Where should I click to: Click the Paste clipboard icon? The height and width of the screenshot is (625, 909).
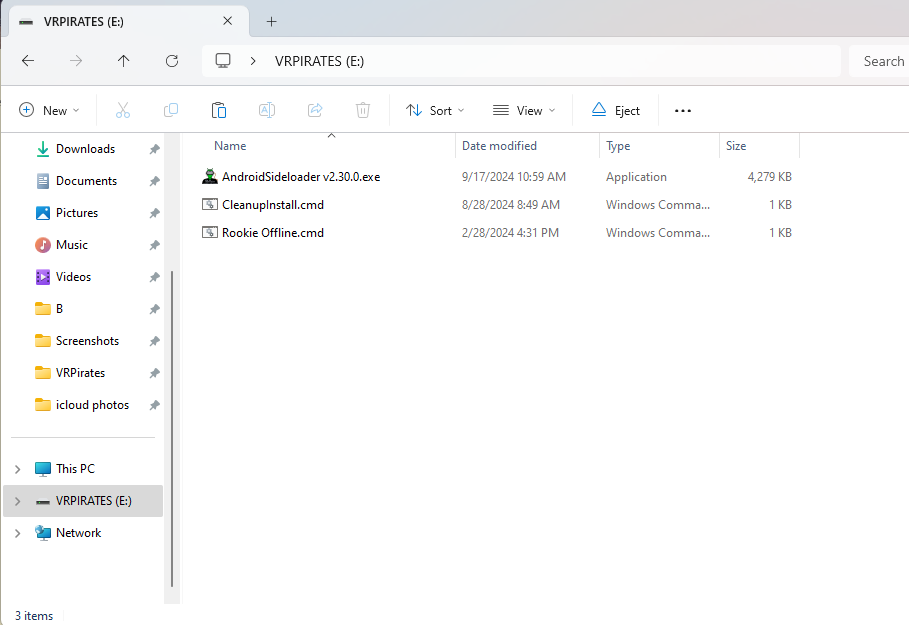tap(219, 110)
